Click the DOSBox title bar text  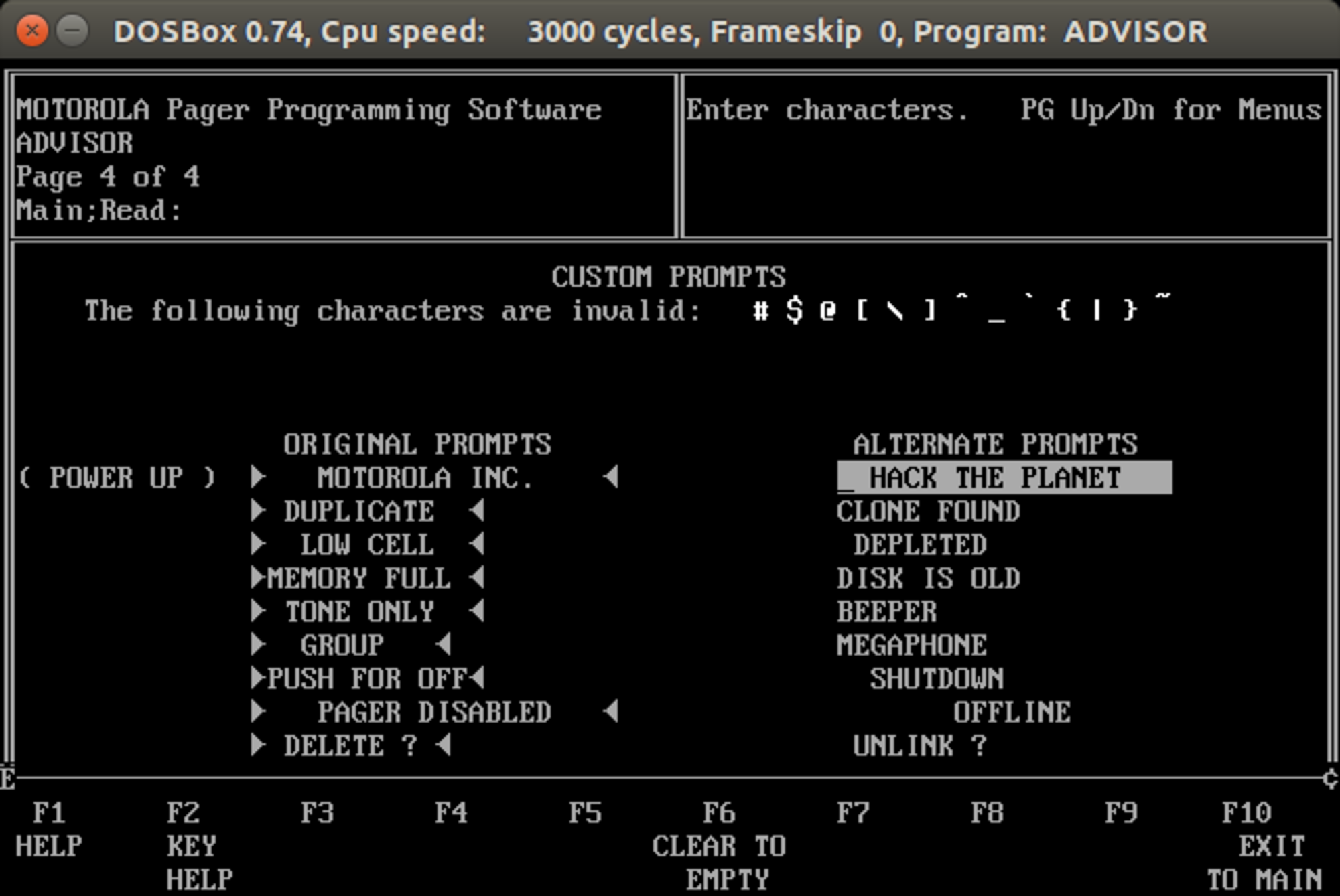point(660,31)
